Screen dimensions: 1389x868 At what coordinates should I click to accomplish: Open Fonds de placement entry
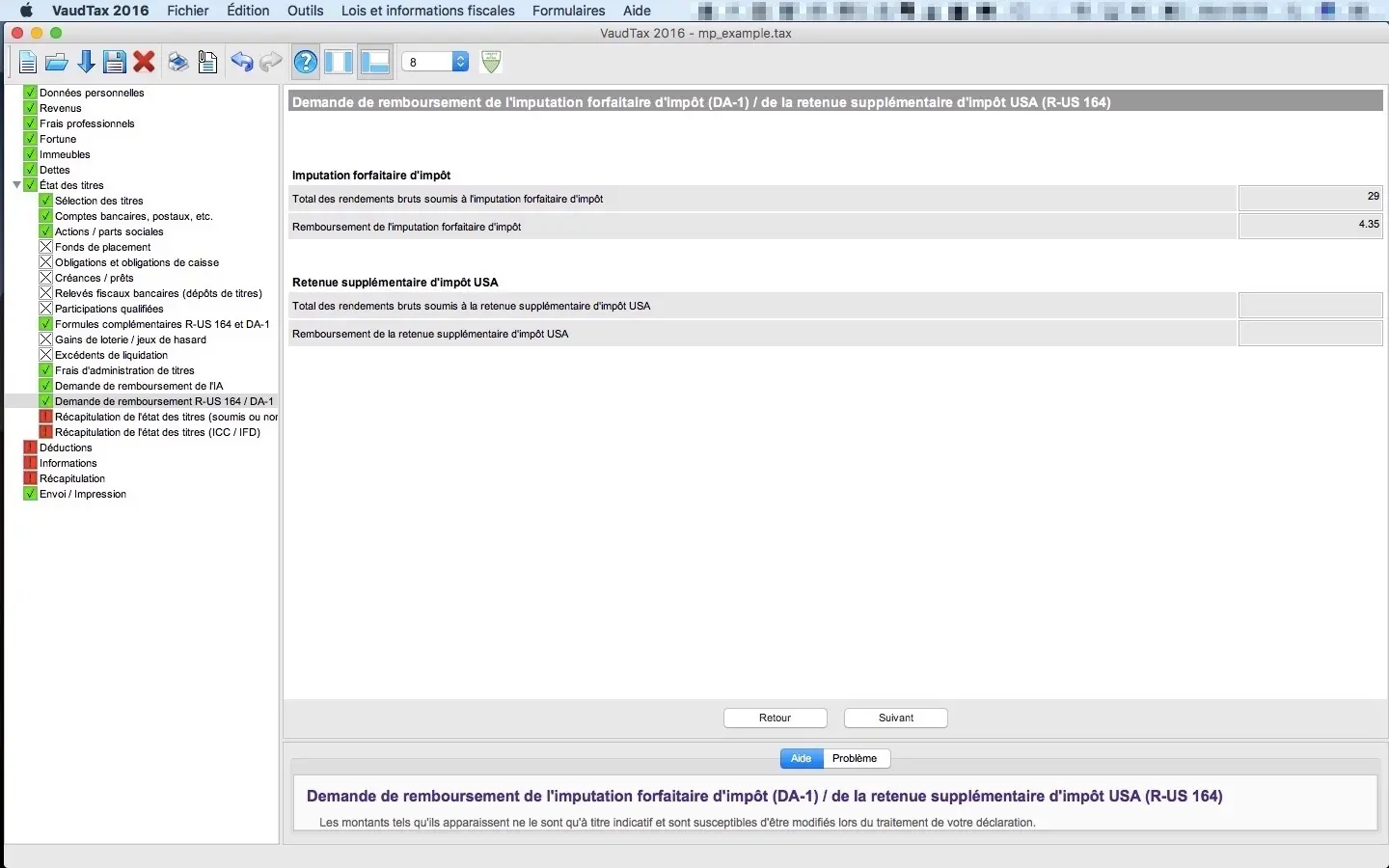102,247
